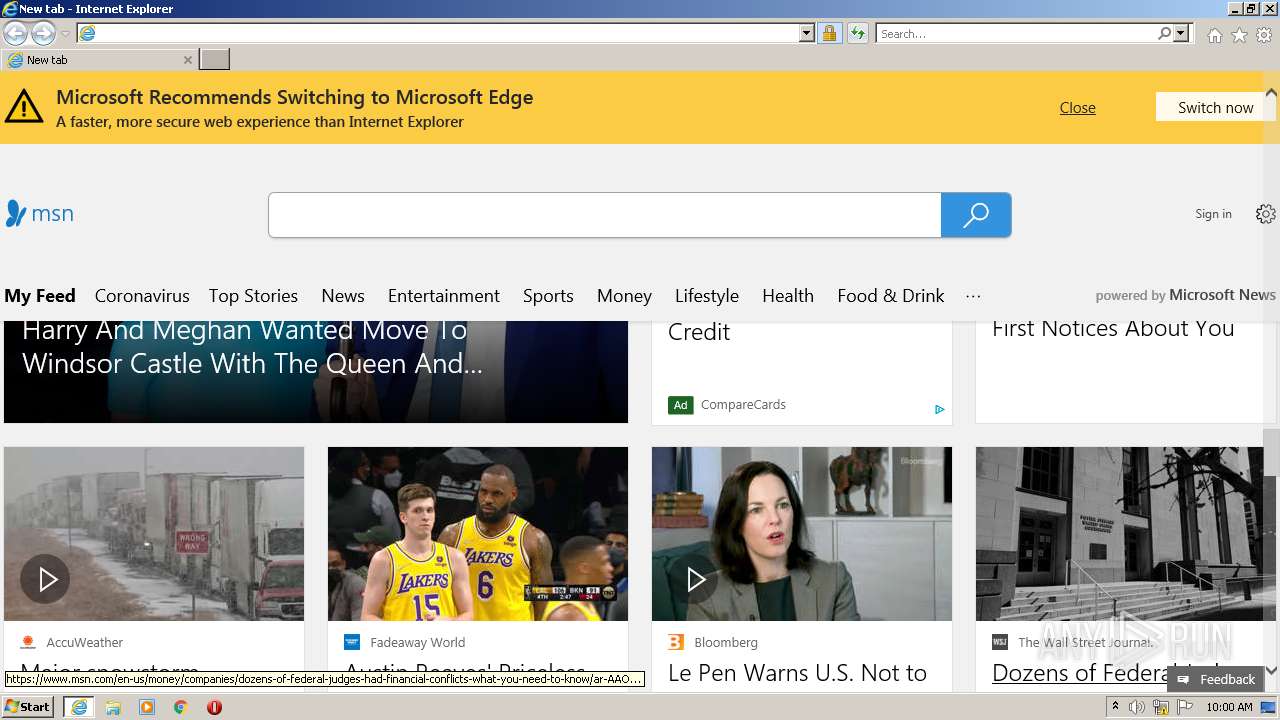Select the New tab browser tab
Screen dimensions: 1280x720
98,60
